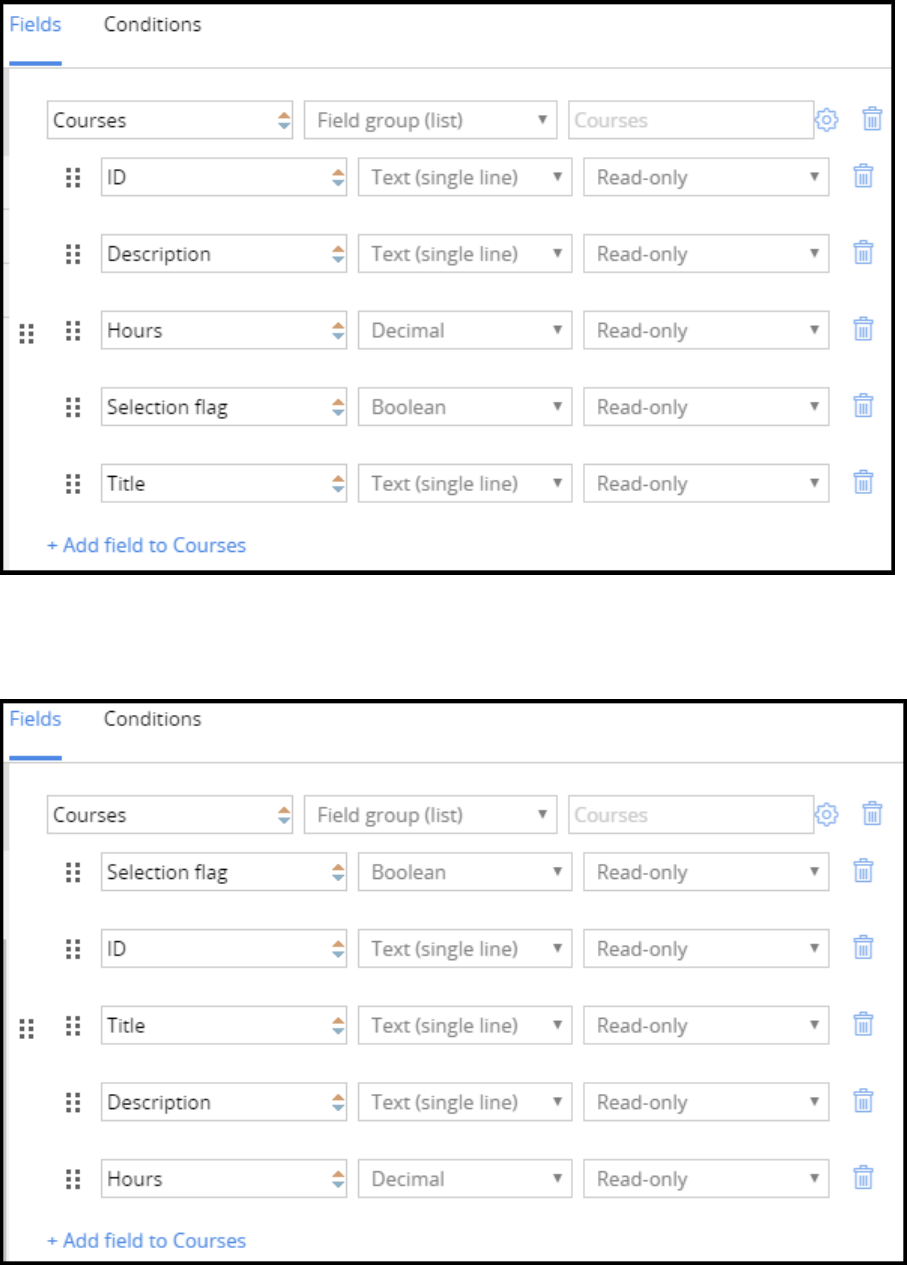
Task: Remove the Selection flag field in the lower panel
Action: click(x=863, y=872)
